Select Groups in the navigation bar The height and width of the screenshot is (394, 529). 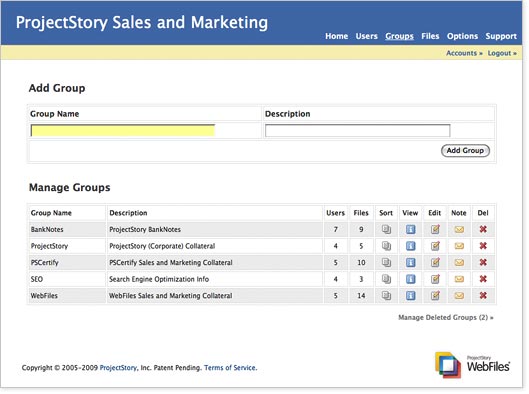[399, 36]
